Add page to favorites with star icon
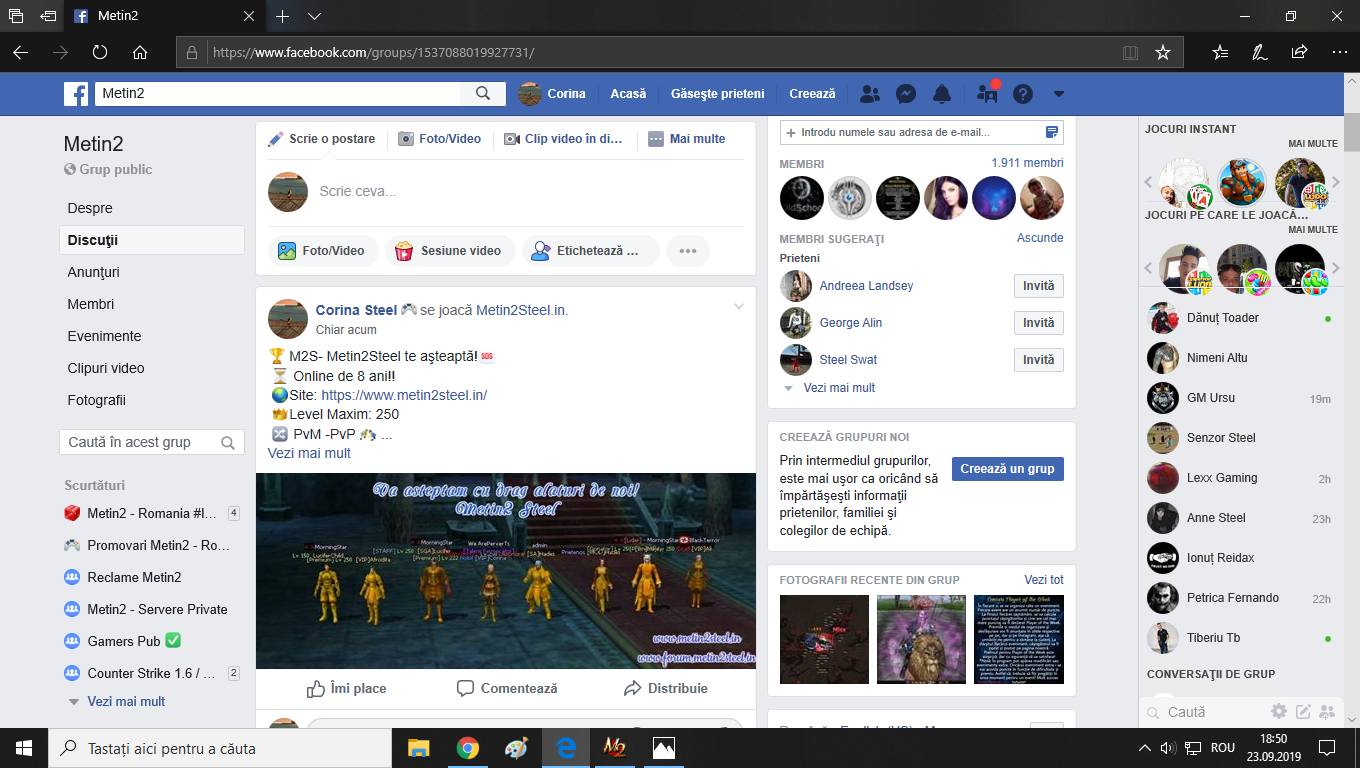This screenshot has height=768, width=1360. pos(1162,52)
